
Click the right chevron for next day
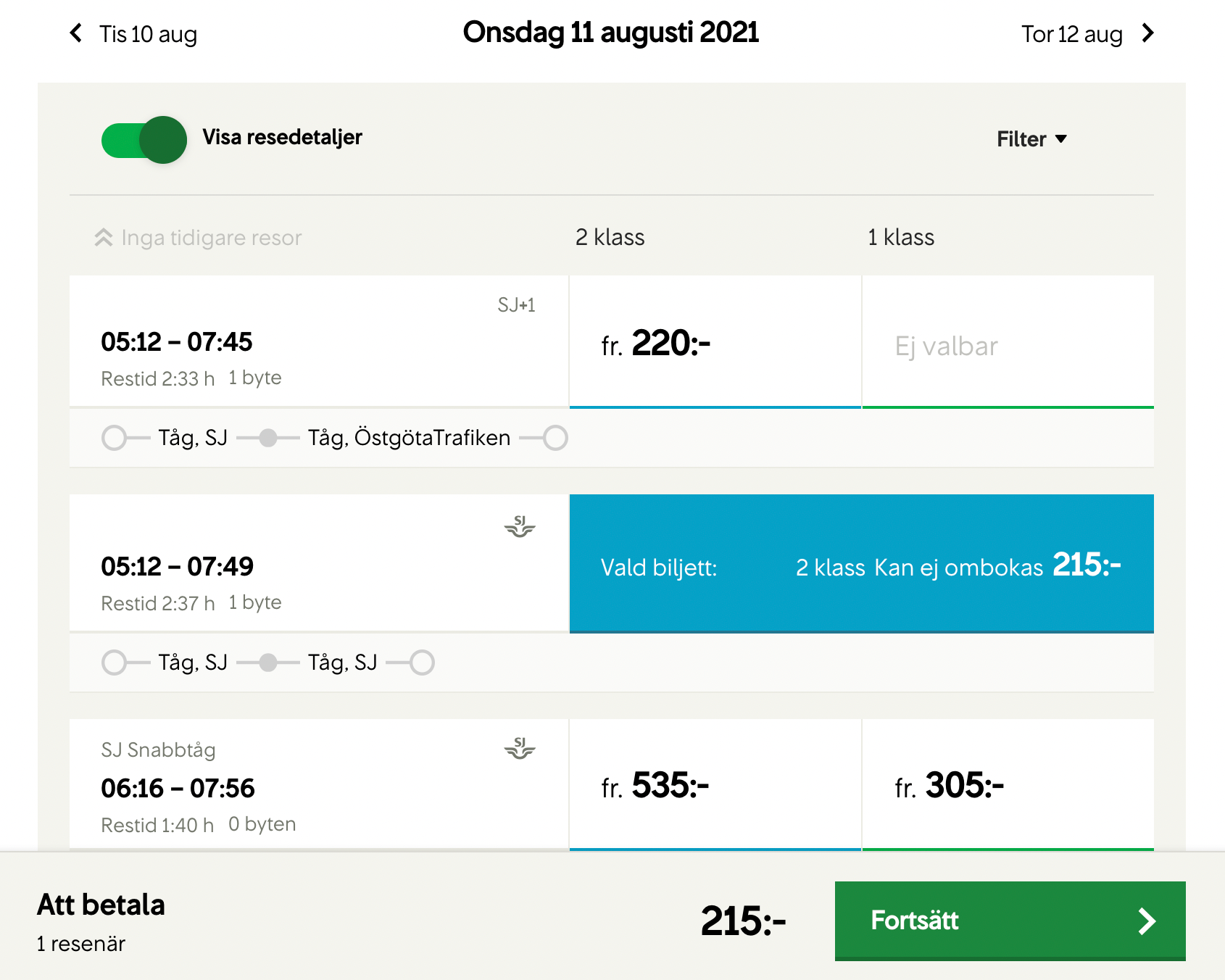(1147, 33)
